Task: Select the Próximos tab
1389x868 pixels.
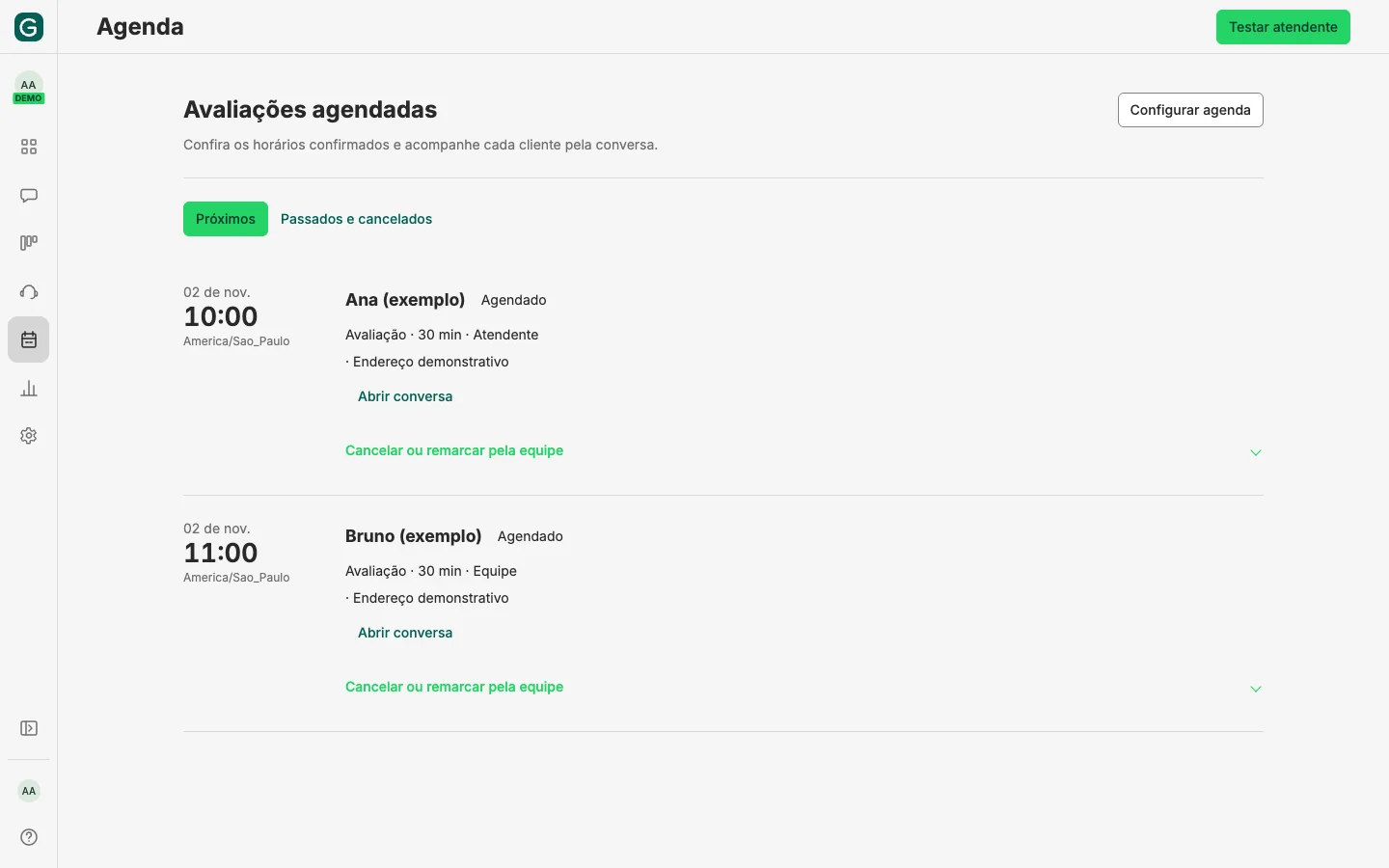Action: click(226, 219)
